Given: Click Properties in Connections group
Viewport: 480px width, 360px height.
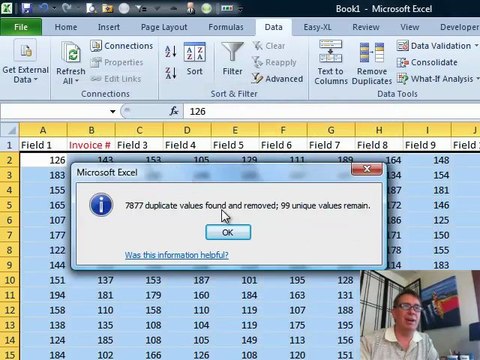Looking at the screenshot, I should click(117, 62).
